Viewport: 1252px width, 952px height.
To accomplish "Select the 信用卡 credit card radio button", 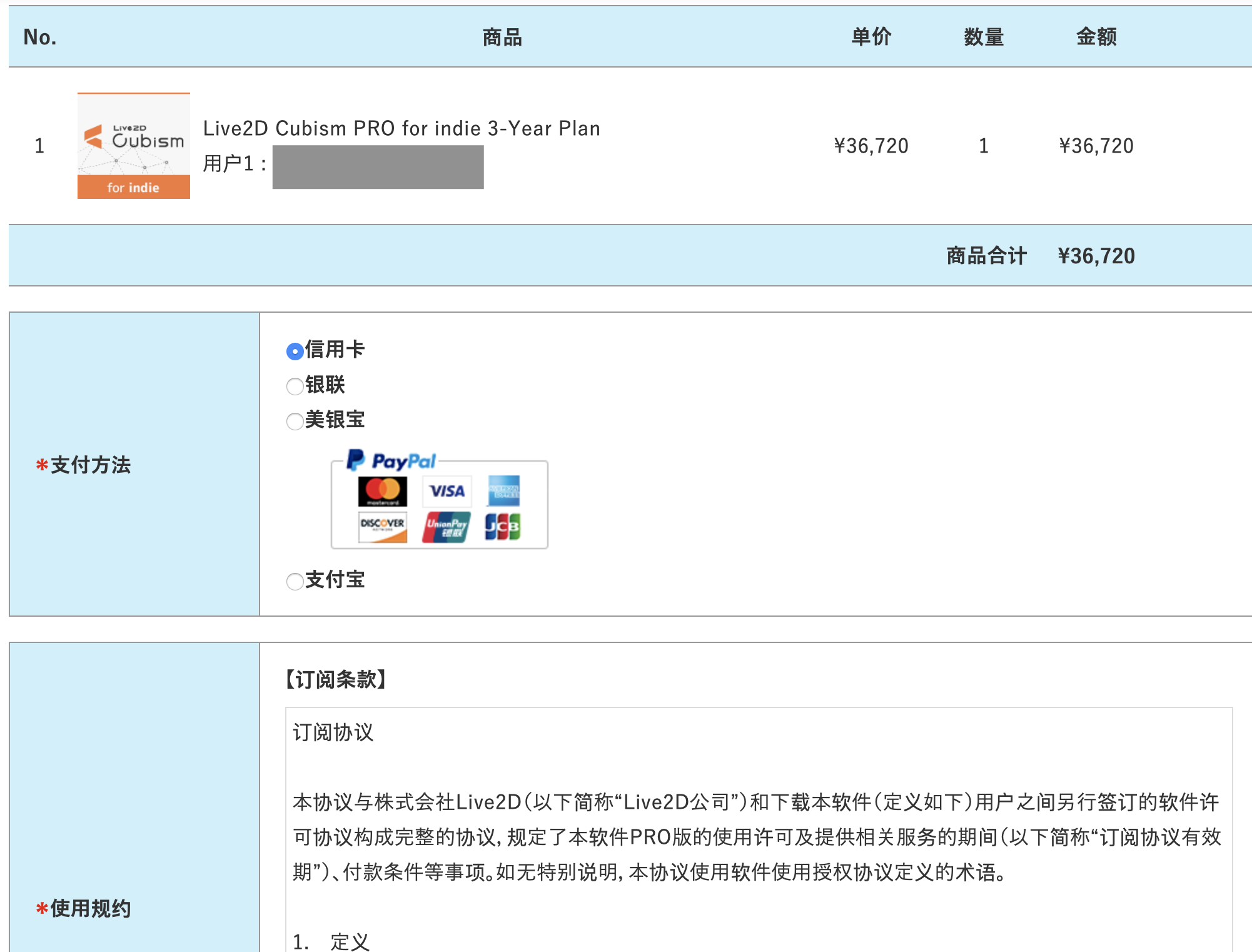I will coord(295,351).
